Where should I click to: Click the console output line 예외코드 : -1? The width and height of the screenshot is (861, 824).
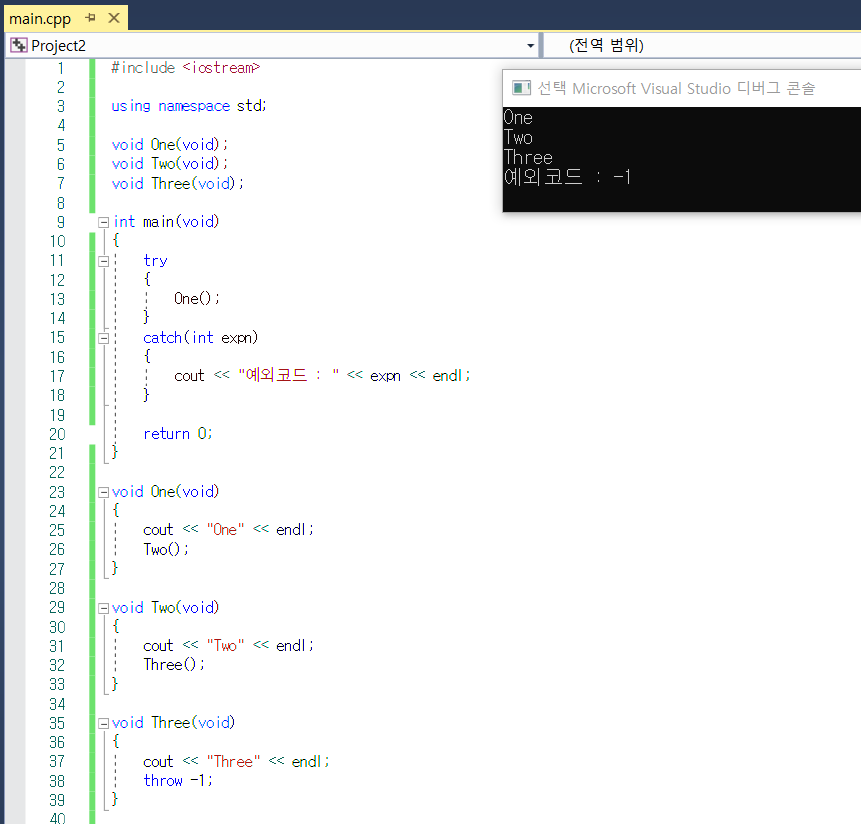pyautogui.click(x=567, y=177)
